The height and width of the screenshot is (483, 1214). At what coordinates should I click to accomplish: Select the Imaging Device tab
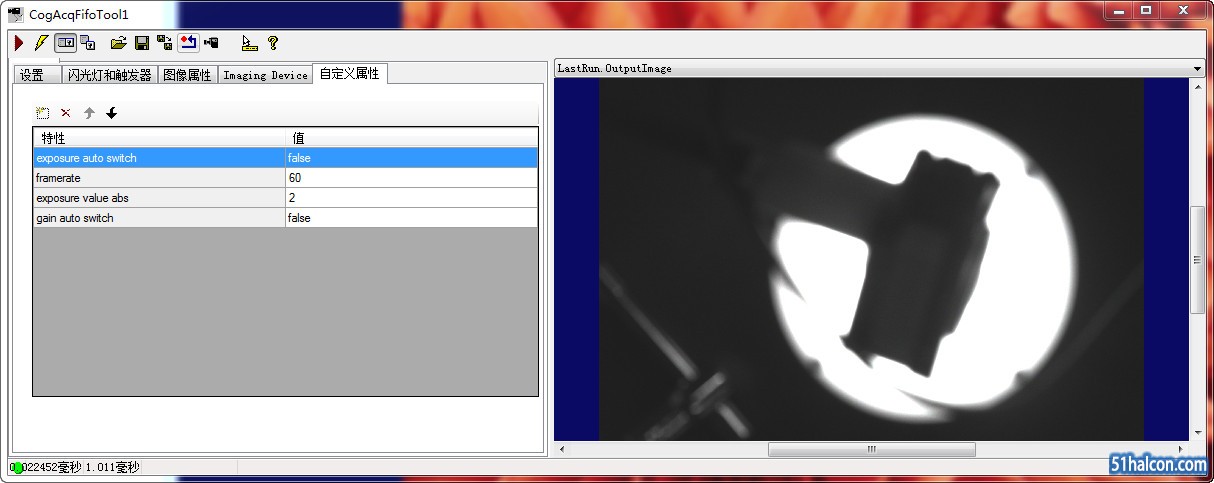tap(265, 75)
